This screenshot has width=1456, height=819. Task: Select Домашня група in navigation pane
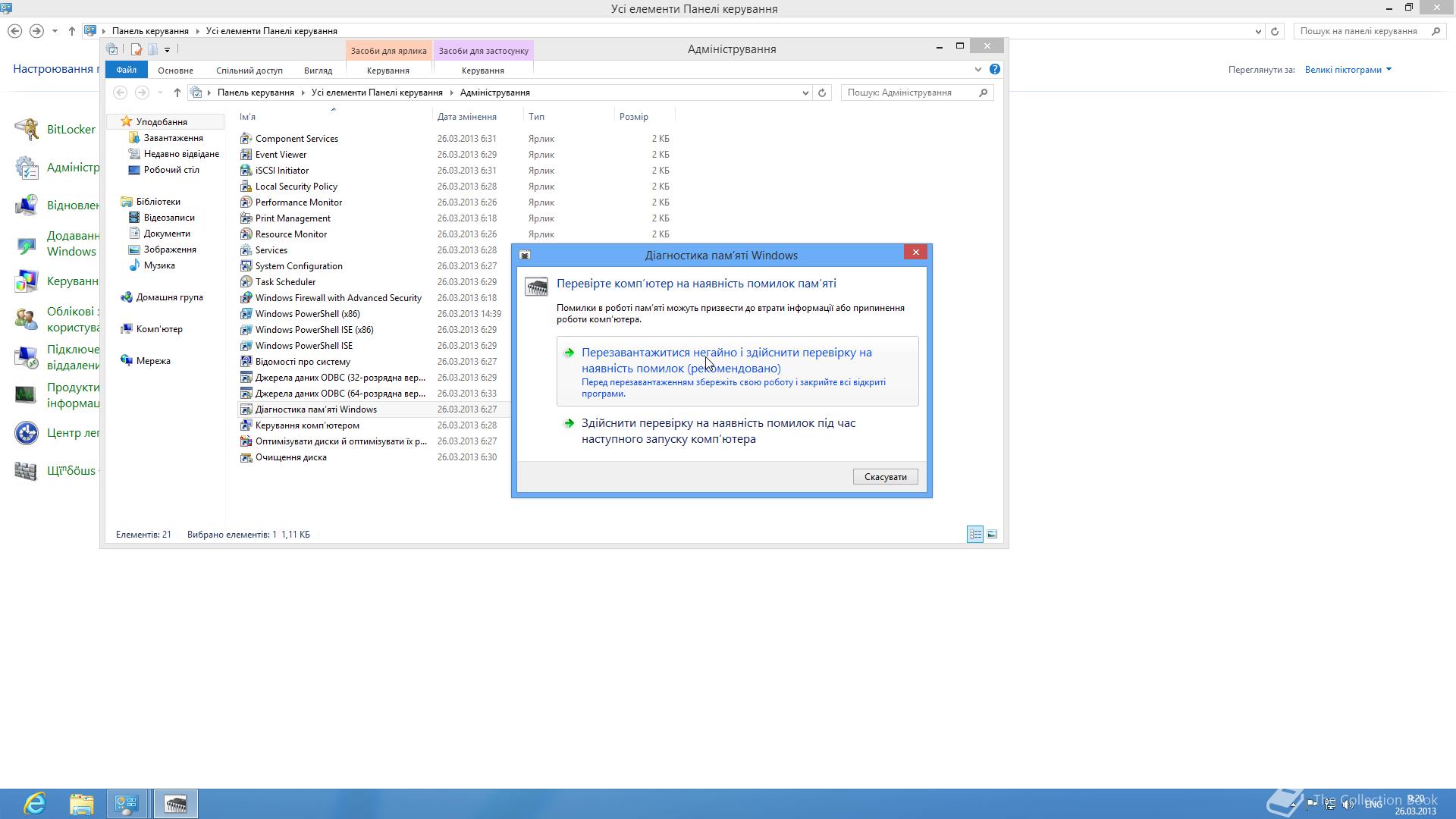pos(169,297)
